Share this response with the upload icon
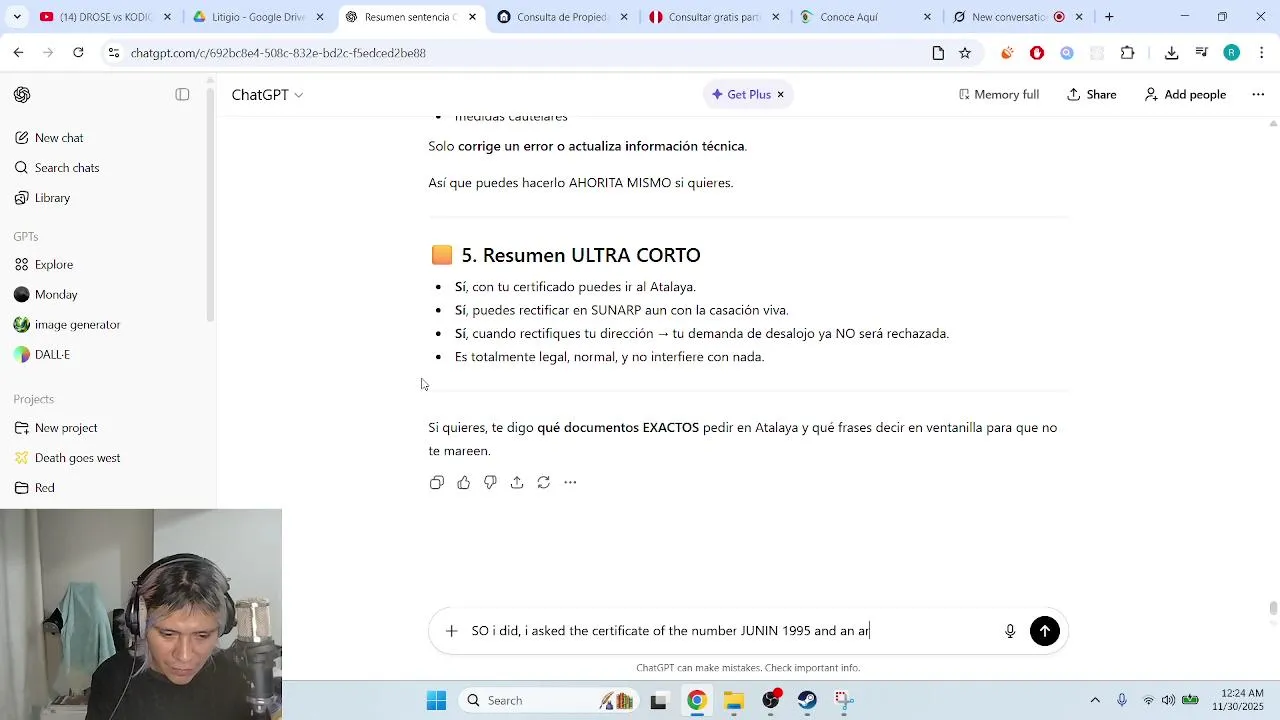1280x720 pixels. (x=517, y=483)
